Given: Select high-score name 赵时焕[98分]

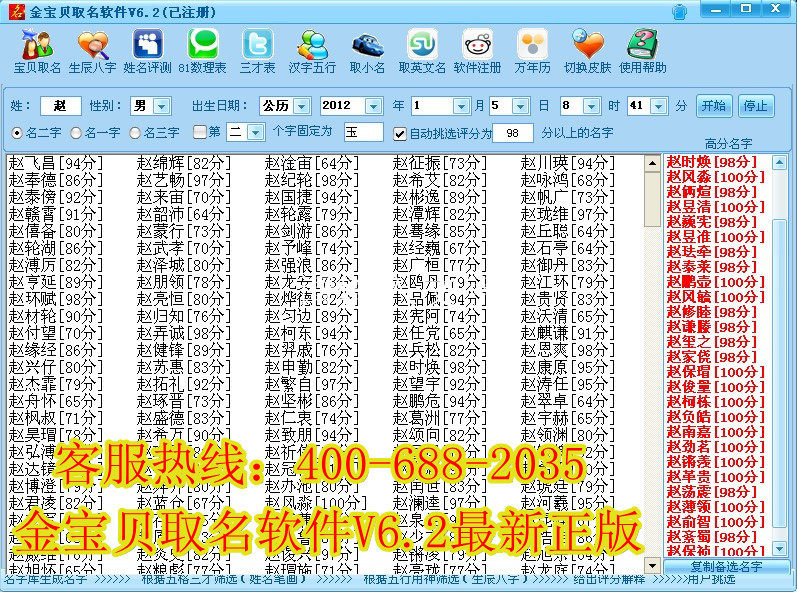Looking at the screenshot, I should (x=712, y=162).
